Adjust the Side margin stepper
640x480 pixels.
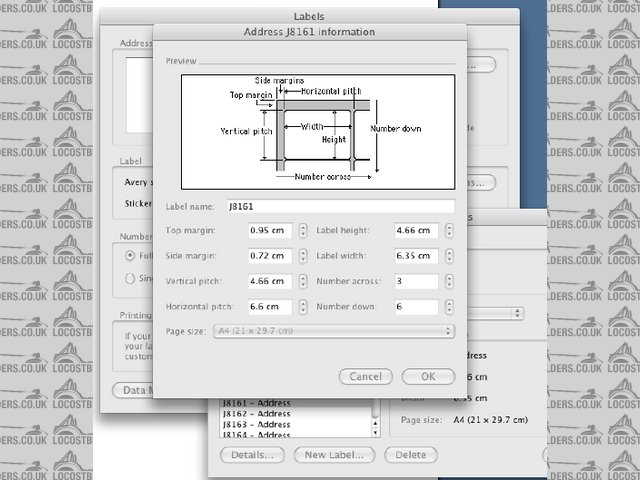click(301, 256)
